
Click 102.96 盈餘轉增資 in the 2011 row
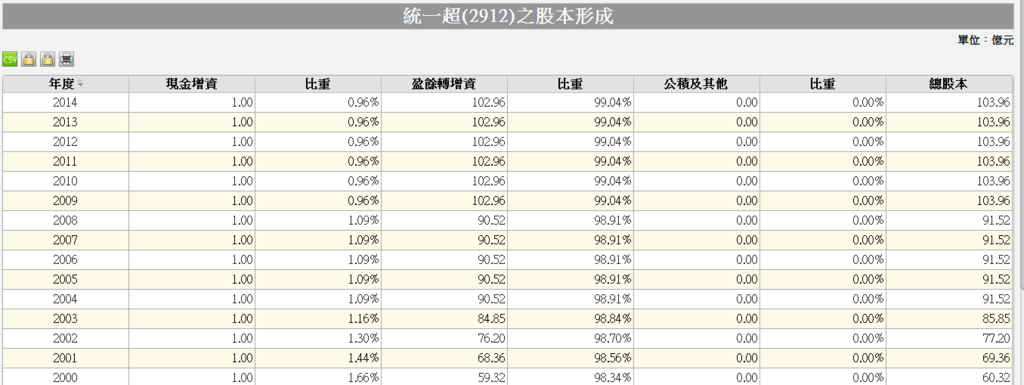[444, 161]
